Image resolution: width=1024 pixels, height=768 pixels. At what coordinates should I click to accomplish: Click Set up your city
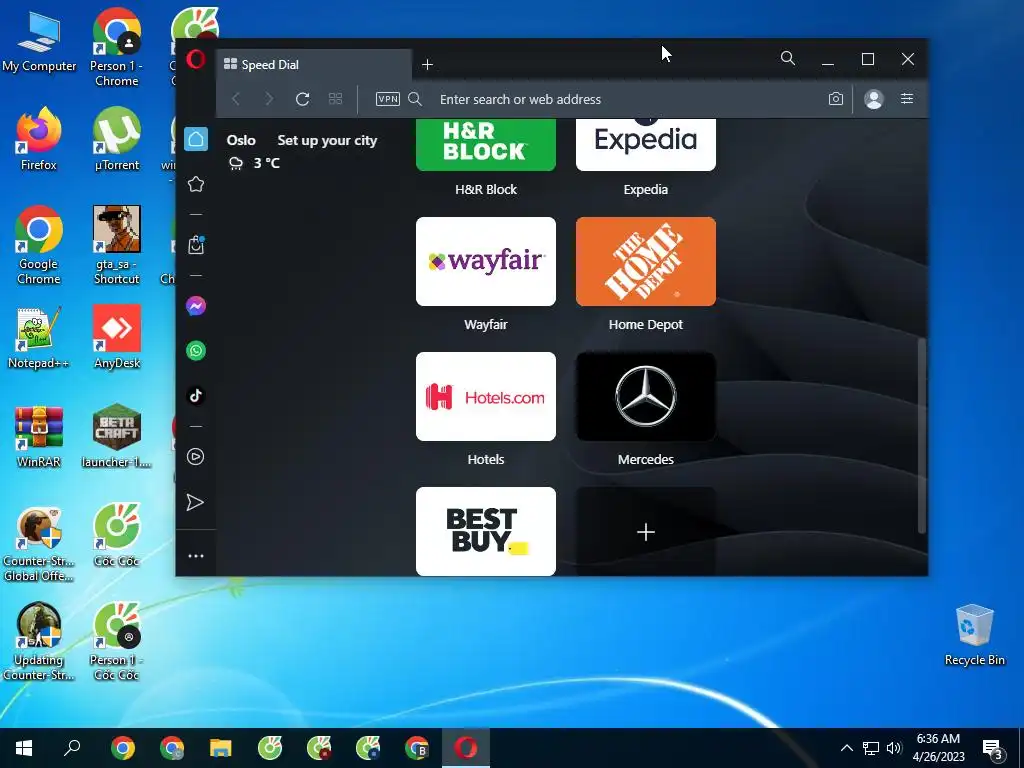(x=327, y=140)
